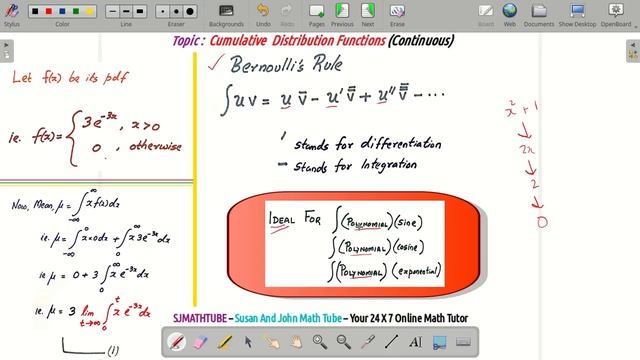Image resolution: width=640 pixels, height=360 pixels.
Task: Expand the left side panel tab
Action: tap(6, 51)
